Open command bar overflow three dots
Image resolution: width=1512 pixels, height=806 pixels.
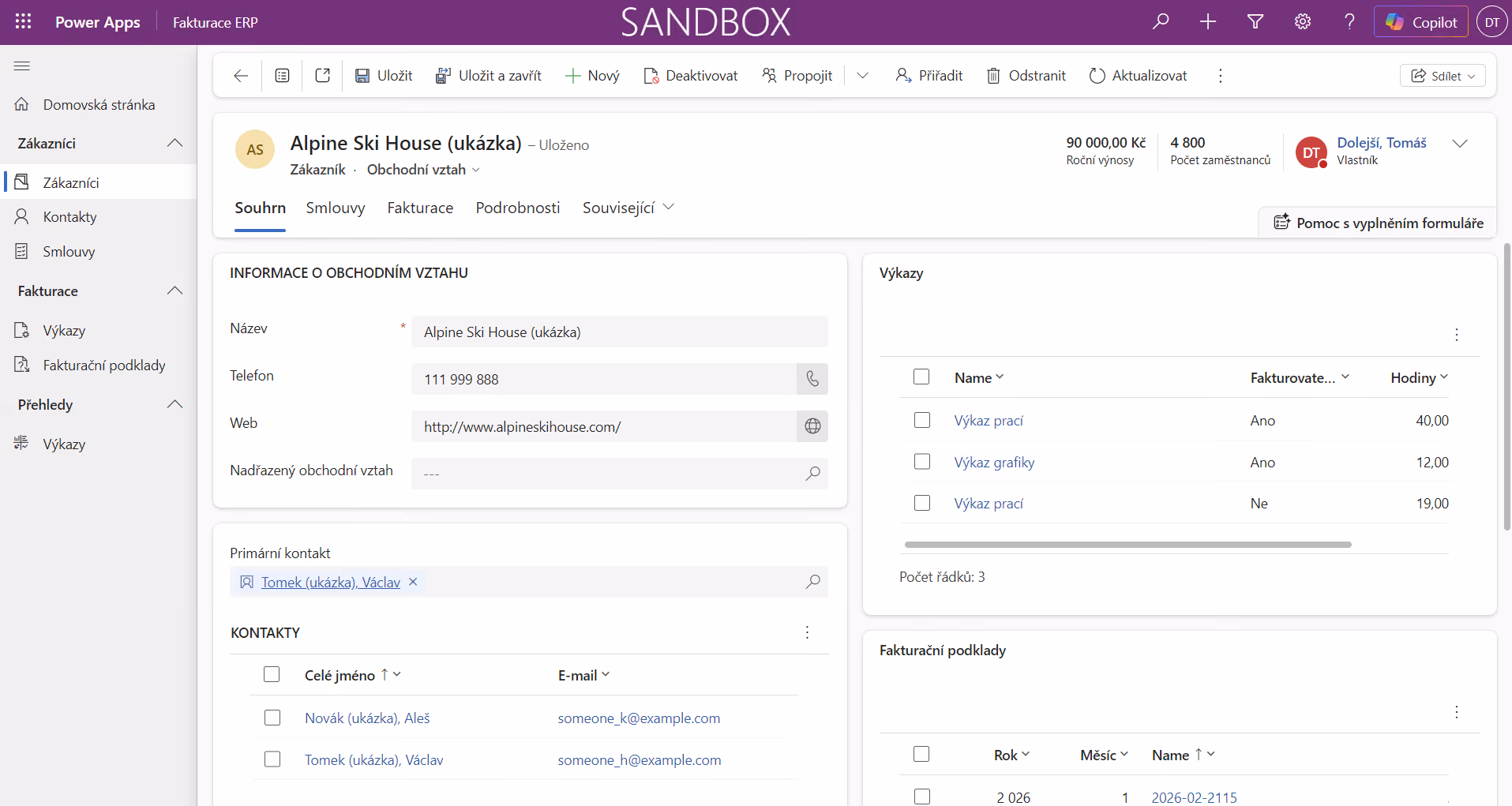(x=1221, y=76)
